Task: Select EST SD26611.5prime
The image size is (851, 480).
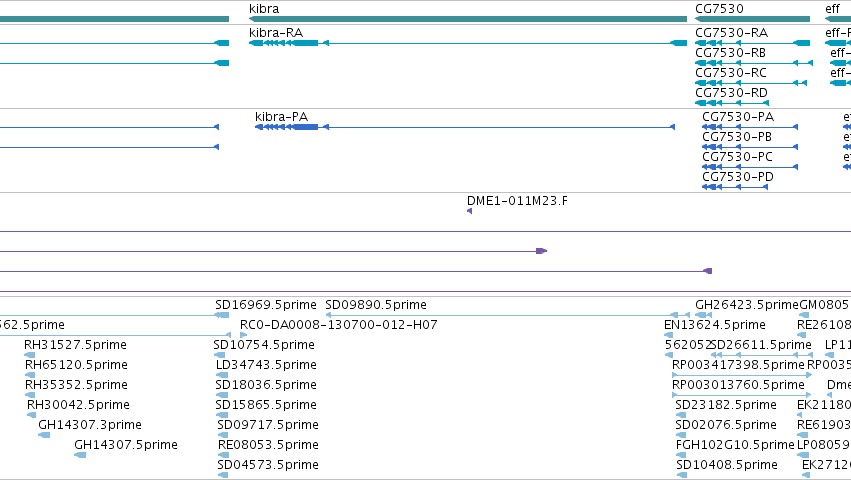Action: coord(761,345)
